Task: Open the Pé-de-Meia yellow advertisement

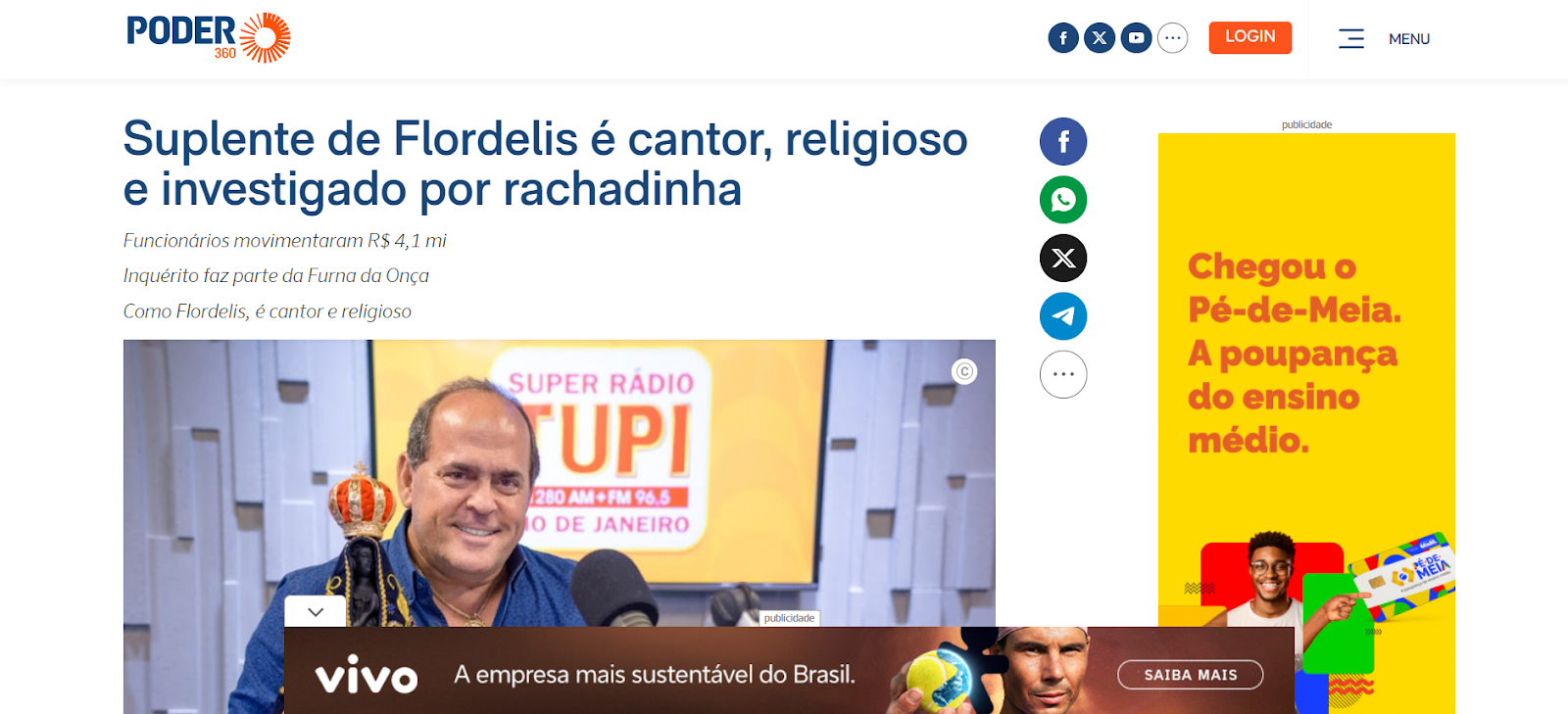Action: pyautogui.click(x=1306, y=423)
